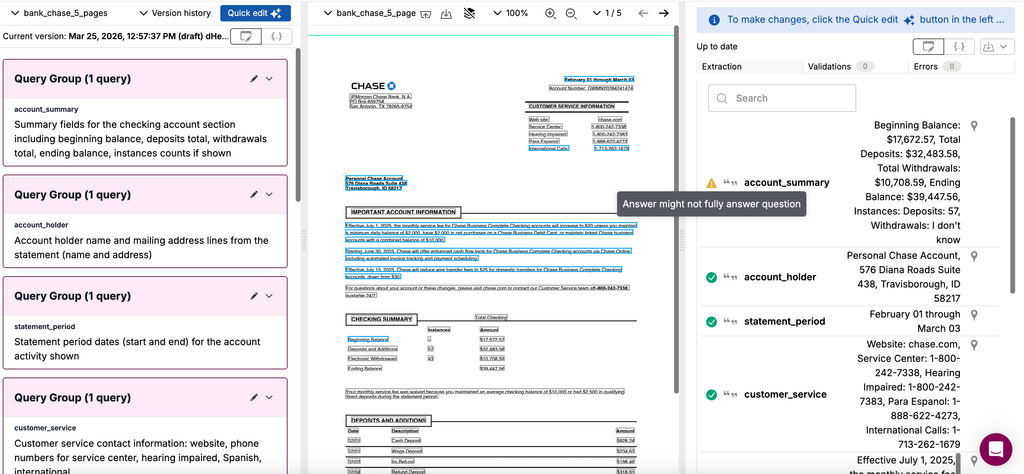Collapse the account_holder query group chevron
The image size is (1024, 474).
click(x=269, y=195)
